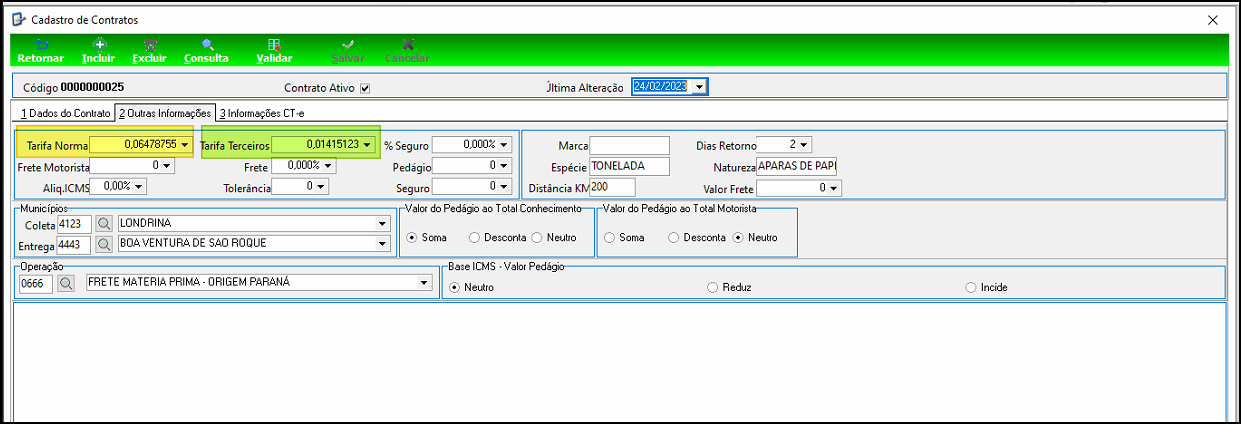Open the Aliq.ICMS dropdown

(x=139, y=186)
